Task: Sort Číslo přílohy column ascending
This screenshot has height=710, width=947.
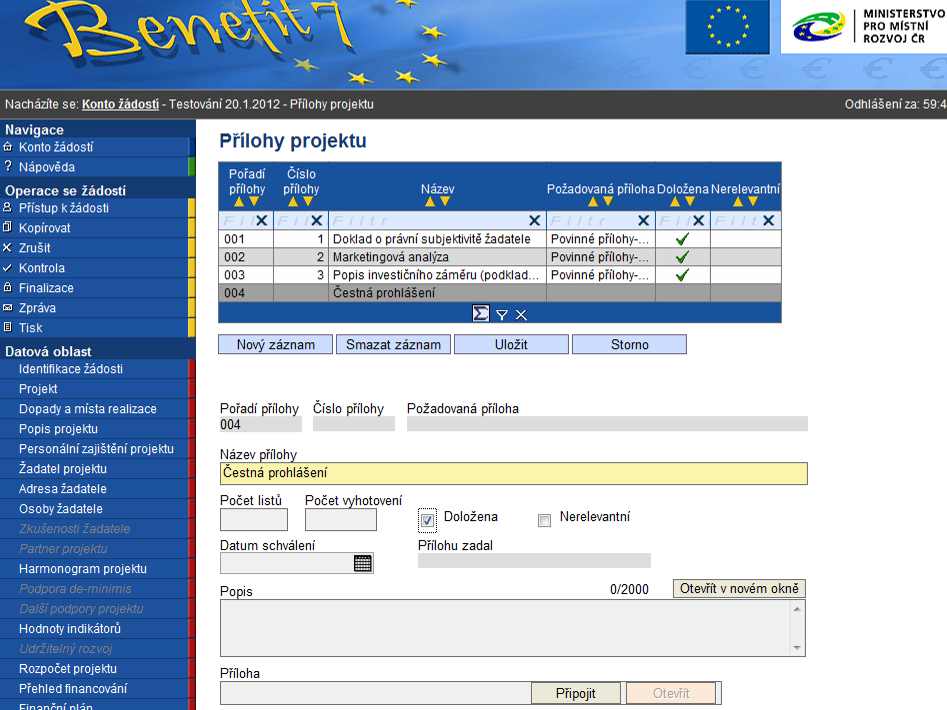Action: [293, 202]
